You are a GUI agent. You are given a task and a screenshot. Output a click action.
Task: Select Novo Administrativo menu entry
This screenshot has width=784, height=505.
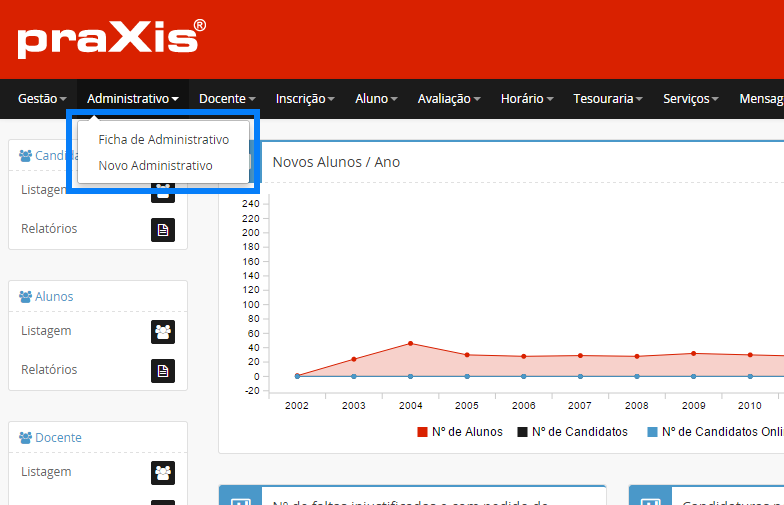click(x=155, y=165)
